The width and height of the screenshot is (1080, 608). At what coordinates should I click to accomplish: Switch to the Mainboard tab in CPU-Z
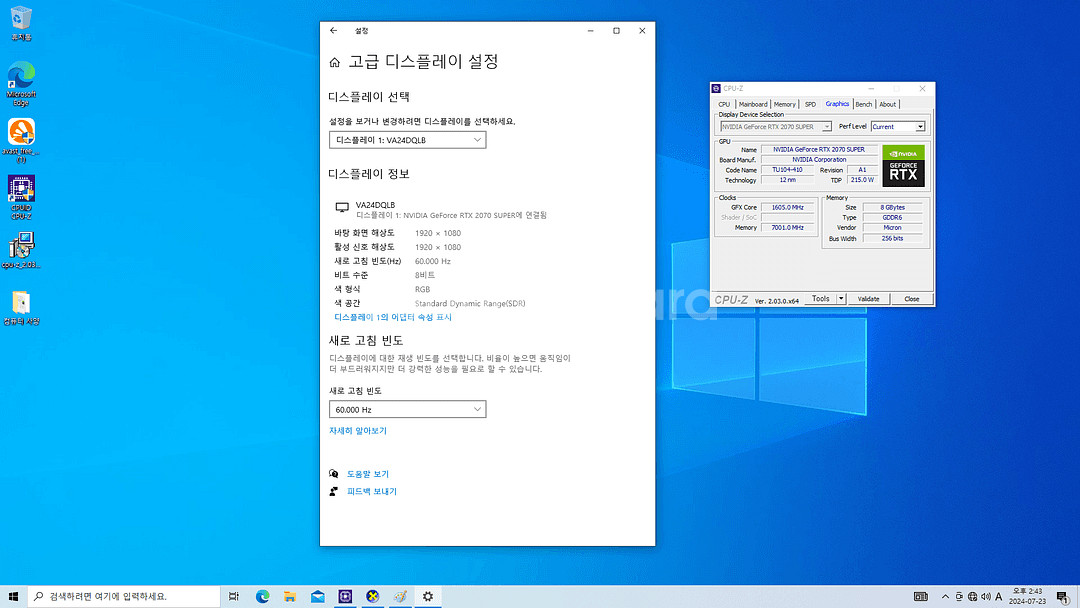click(753, 104)
